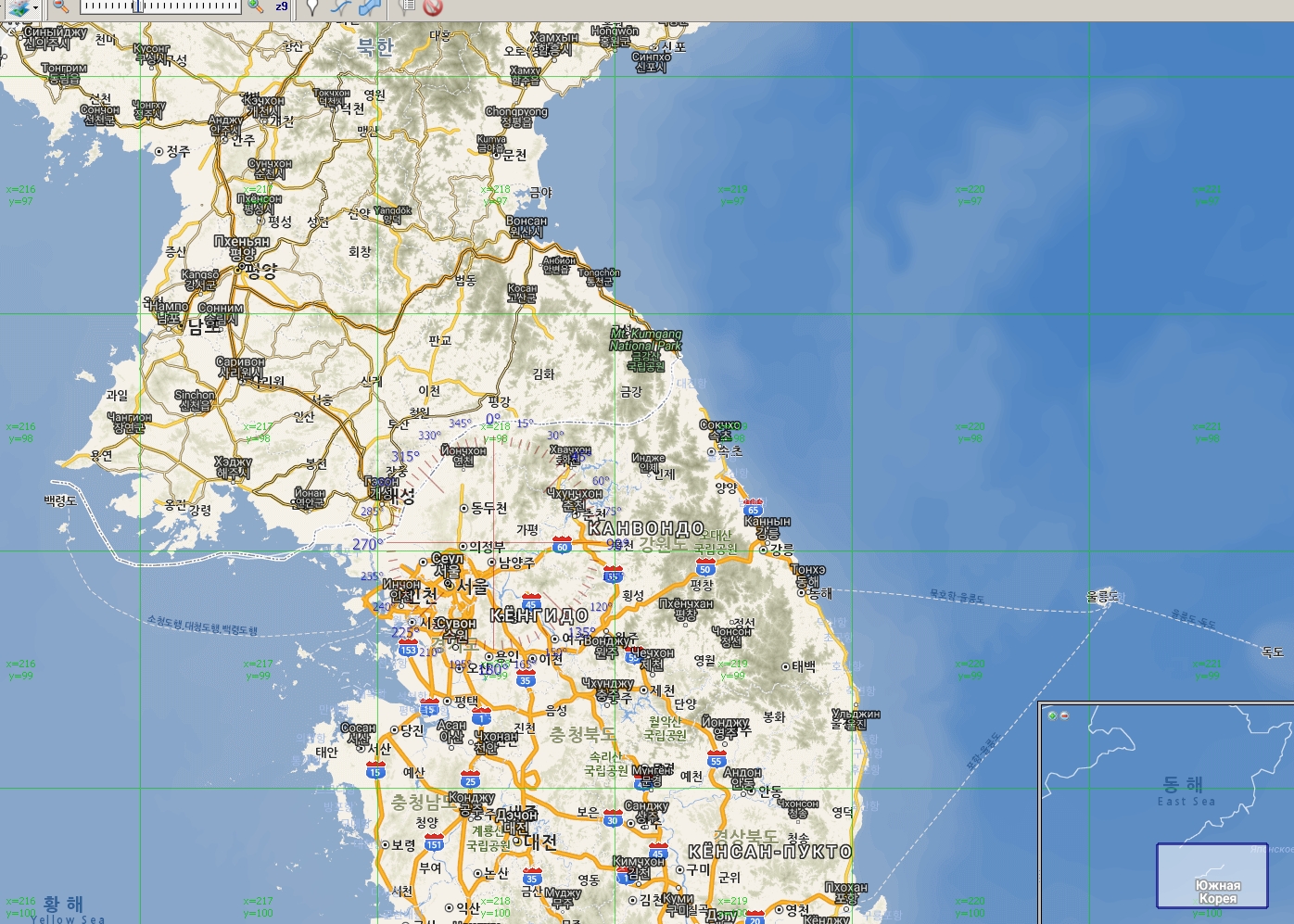Viewport: 1294px width, 924px height.
Task: Open the placemark manager list icon
Action: 407,7
